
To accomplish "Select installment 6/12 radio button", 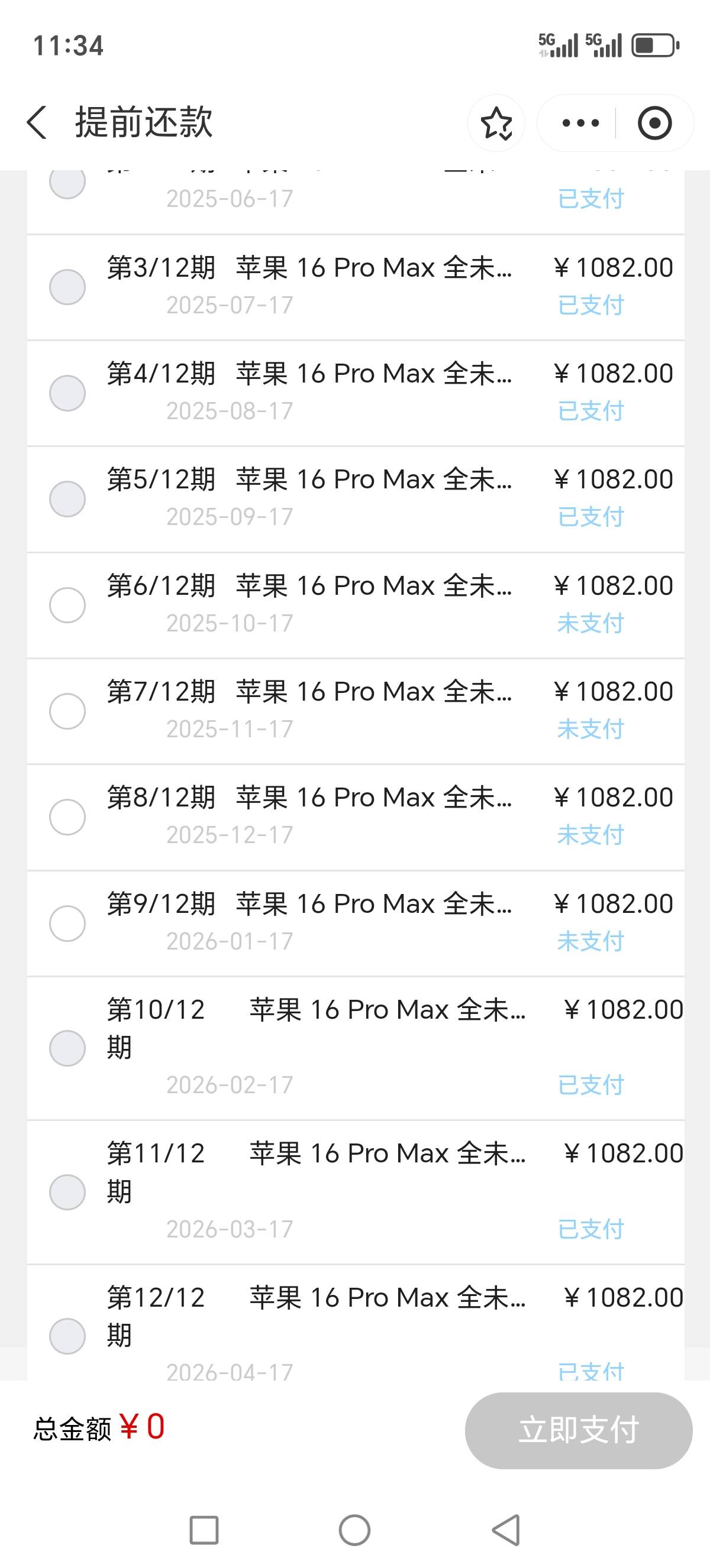I will 67,605.
